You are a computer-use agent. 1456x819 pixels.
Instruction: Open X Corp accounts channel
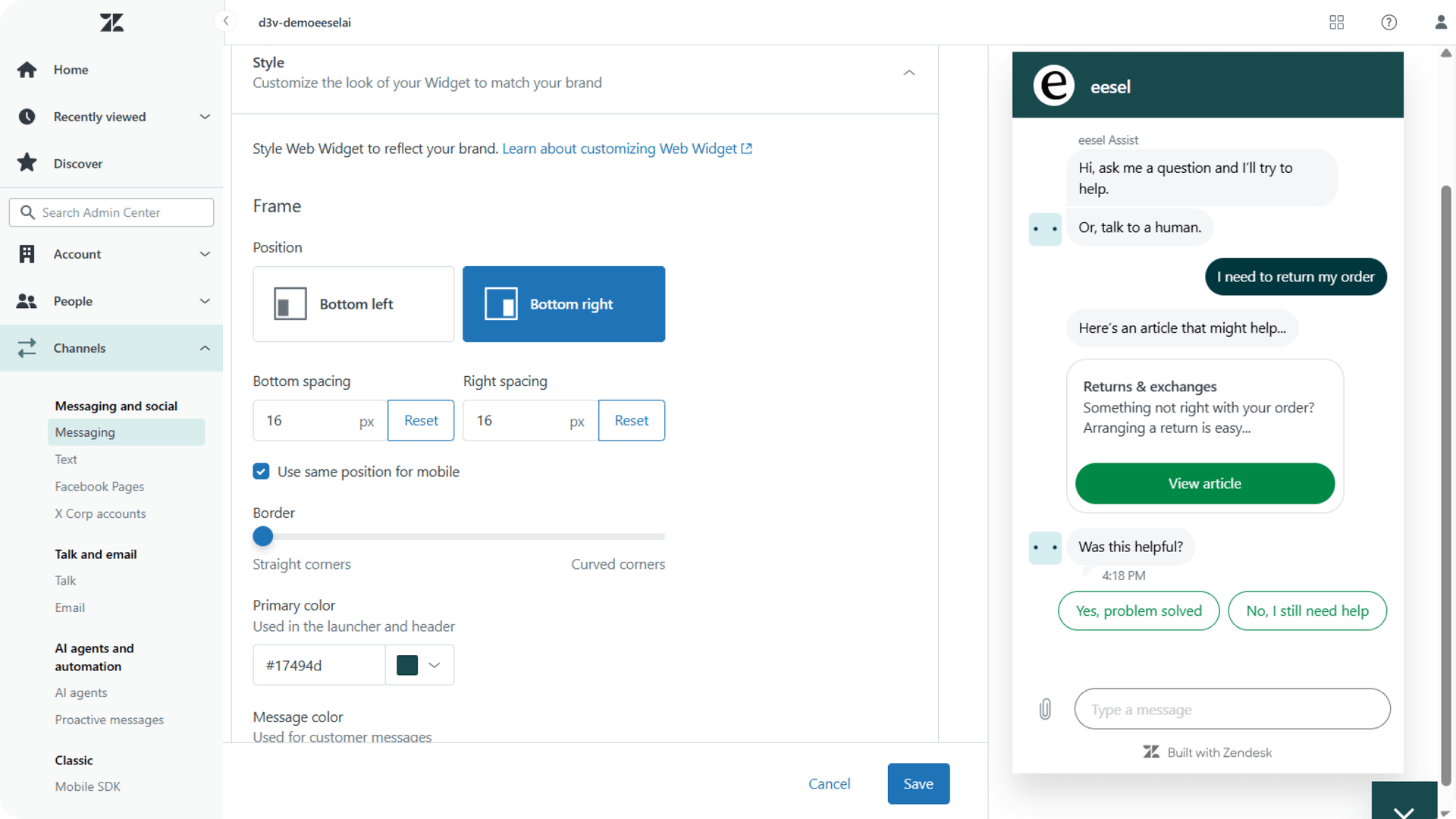100,513
